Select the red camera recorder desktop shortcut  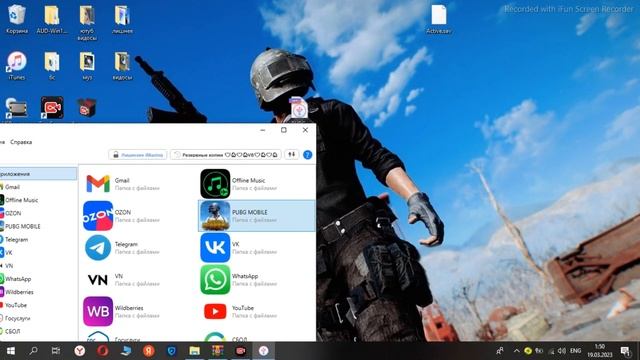pos(52,108)
